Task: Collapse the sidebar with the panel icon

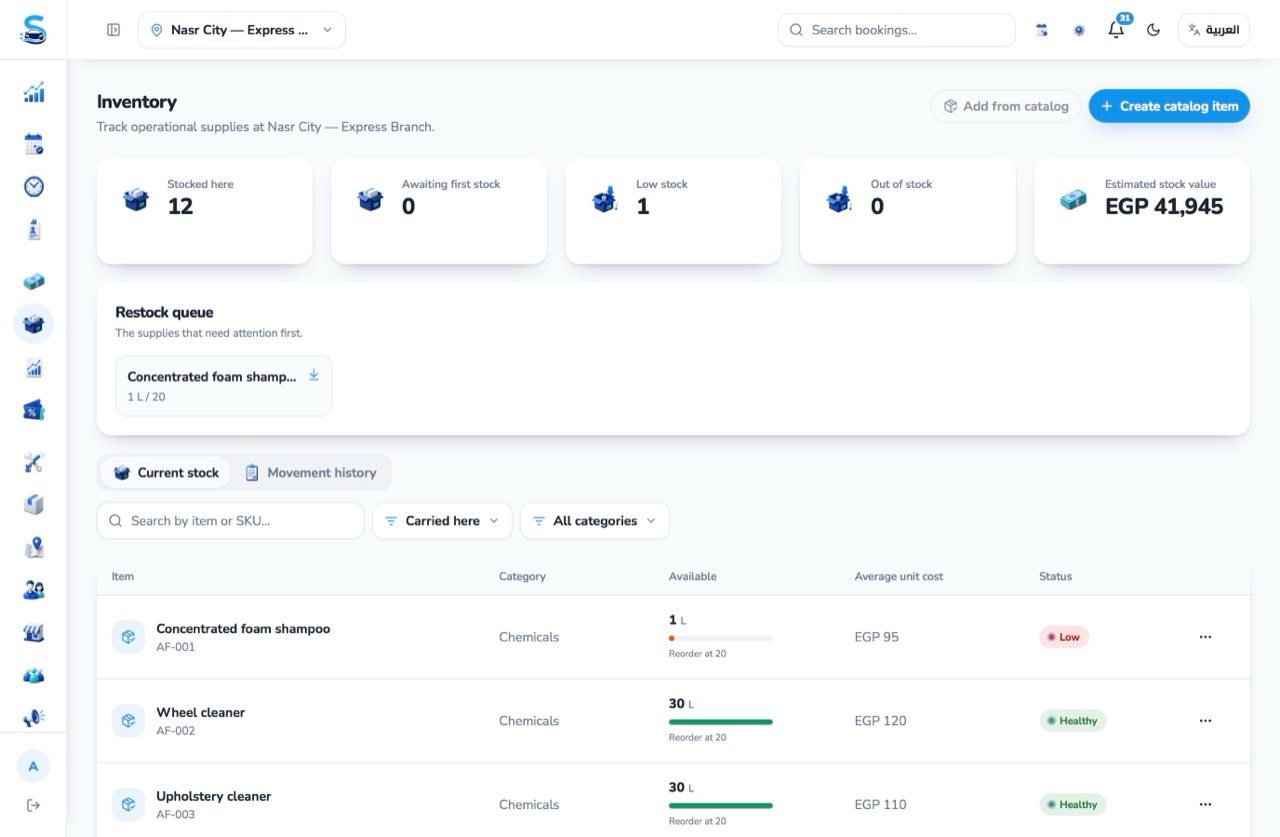Action: click(113, 30)
